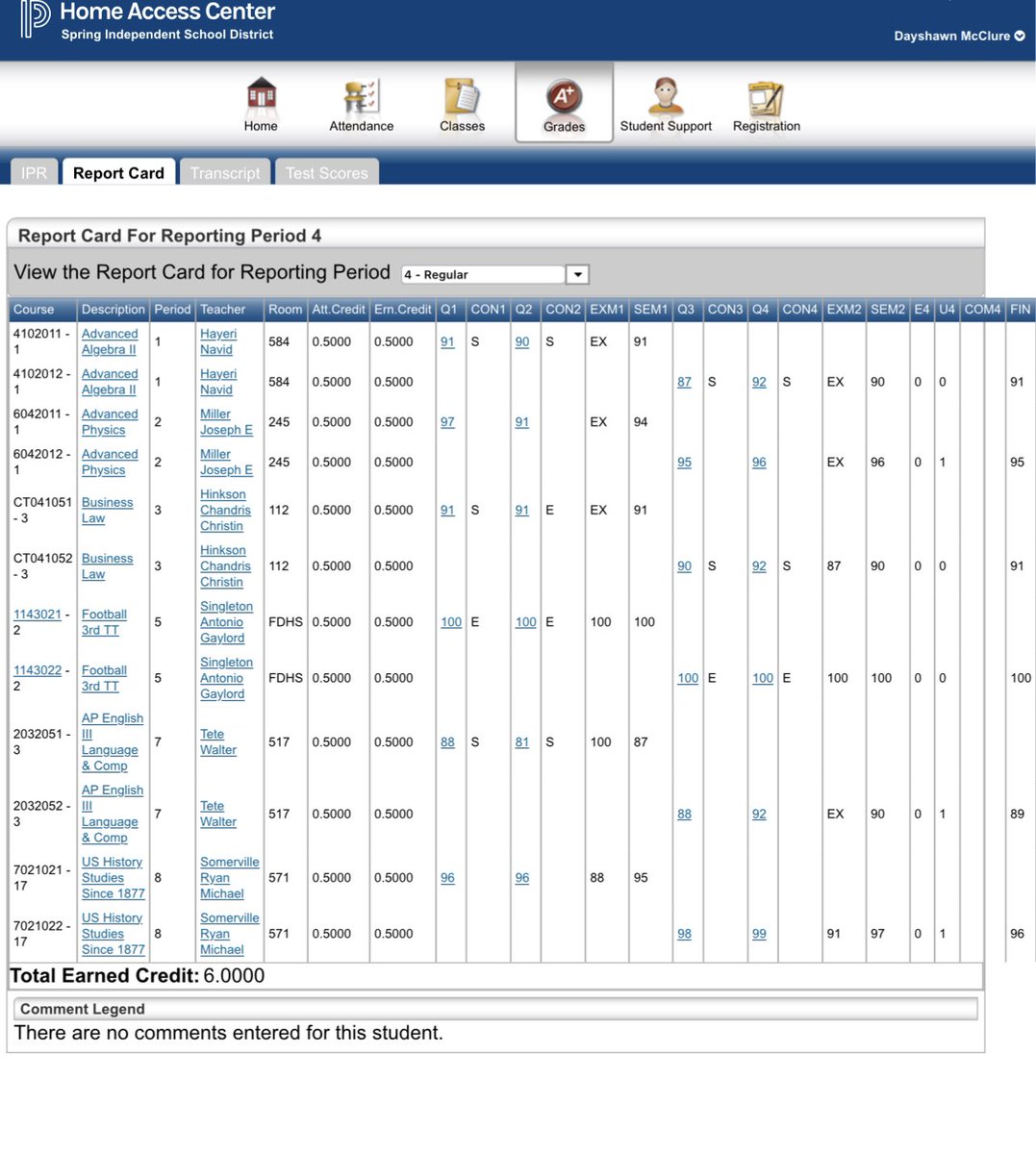Open AP English III link for course 2032052
This screenshot has height=1154, width=1036.
[x=113, y=815]
